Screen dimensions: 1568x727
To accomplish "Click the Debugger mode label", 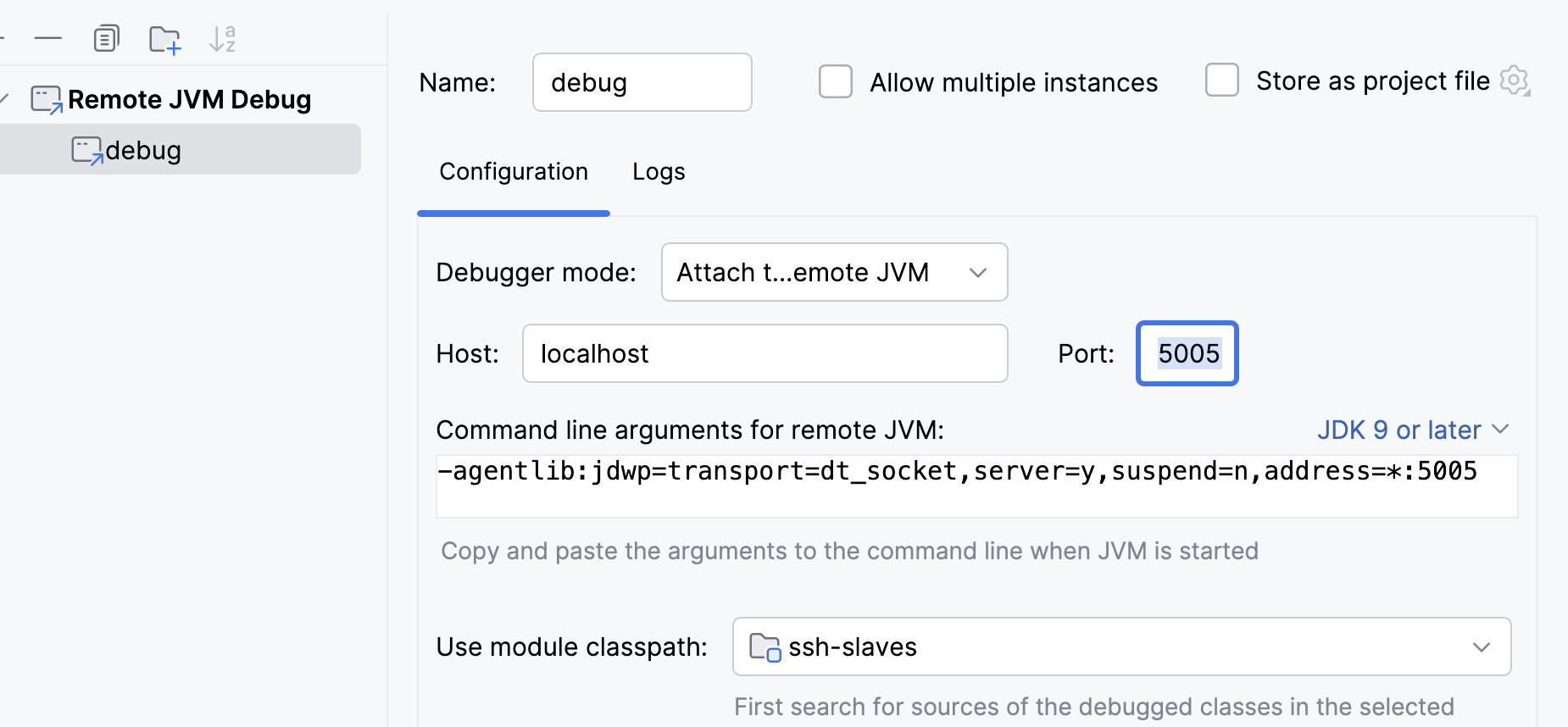I will pos(536,273).
